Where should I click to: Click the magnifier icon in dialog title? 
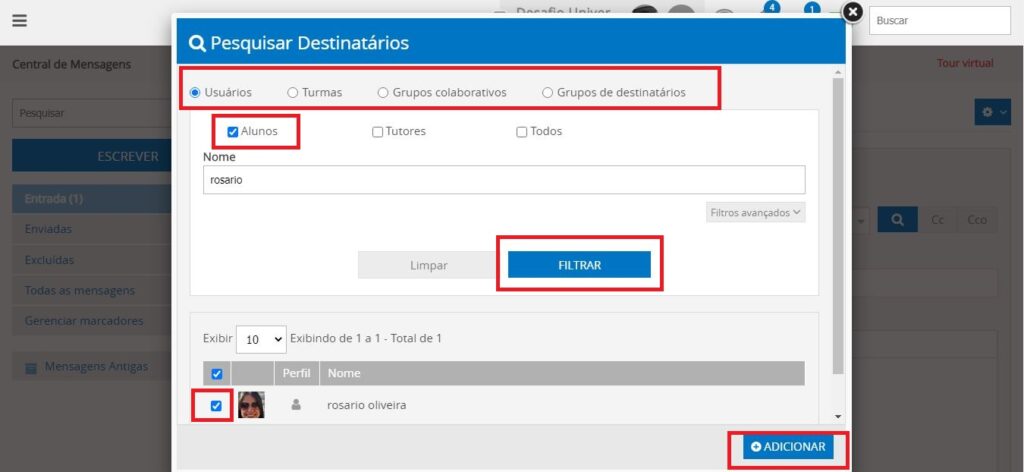(197, 43)
